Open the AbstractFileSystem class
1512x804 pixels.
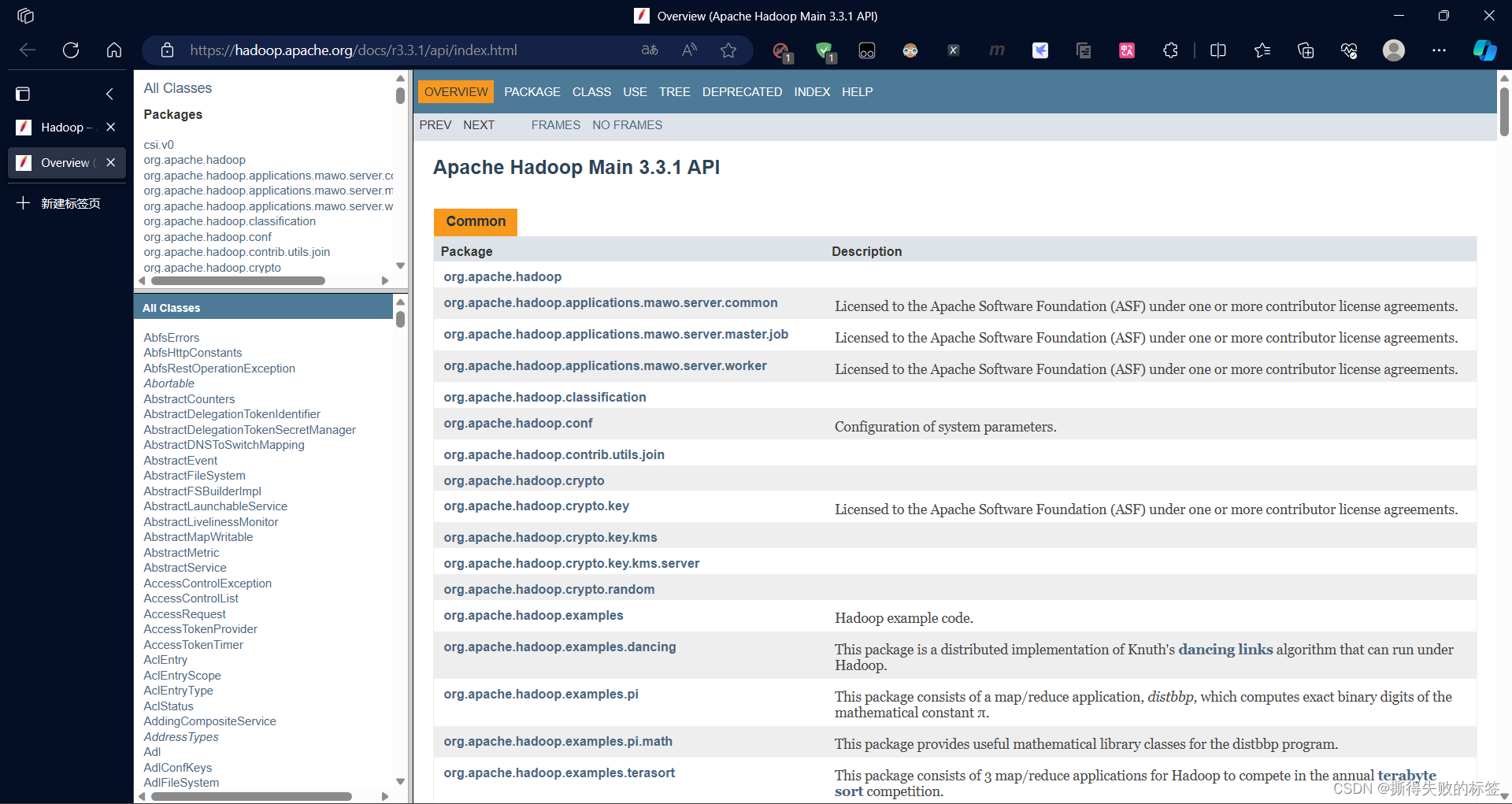[x=195, y=476]
